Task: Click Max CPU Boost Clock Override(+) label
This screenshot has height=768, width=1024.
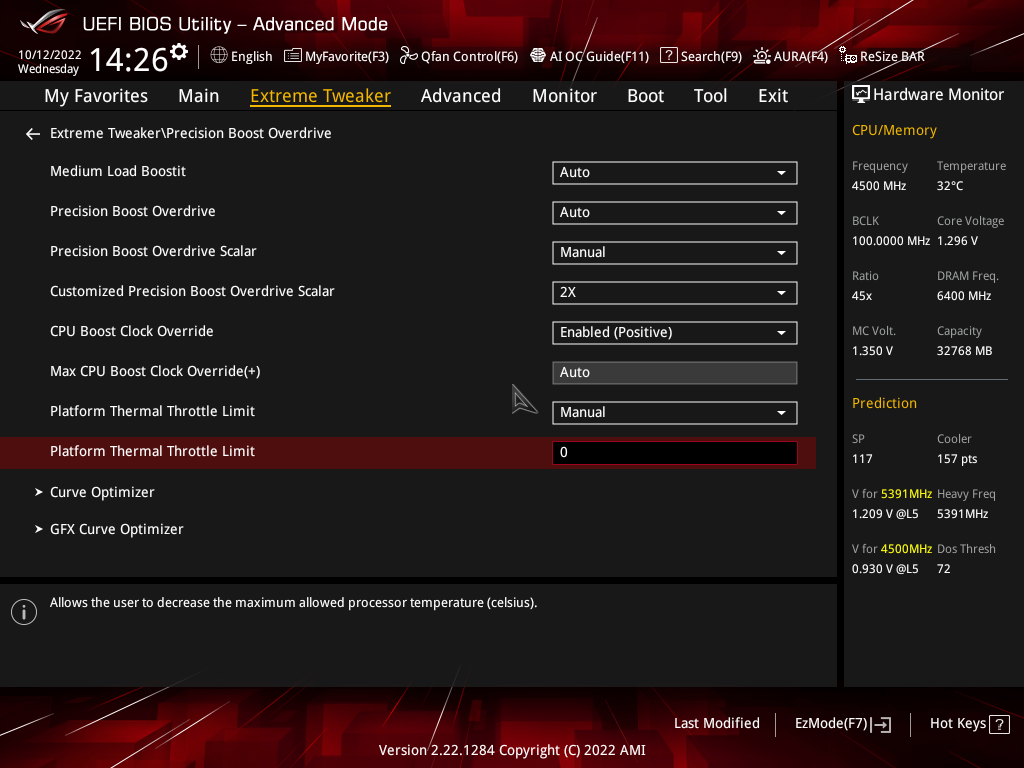Action: (x=155, y=372)
